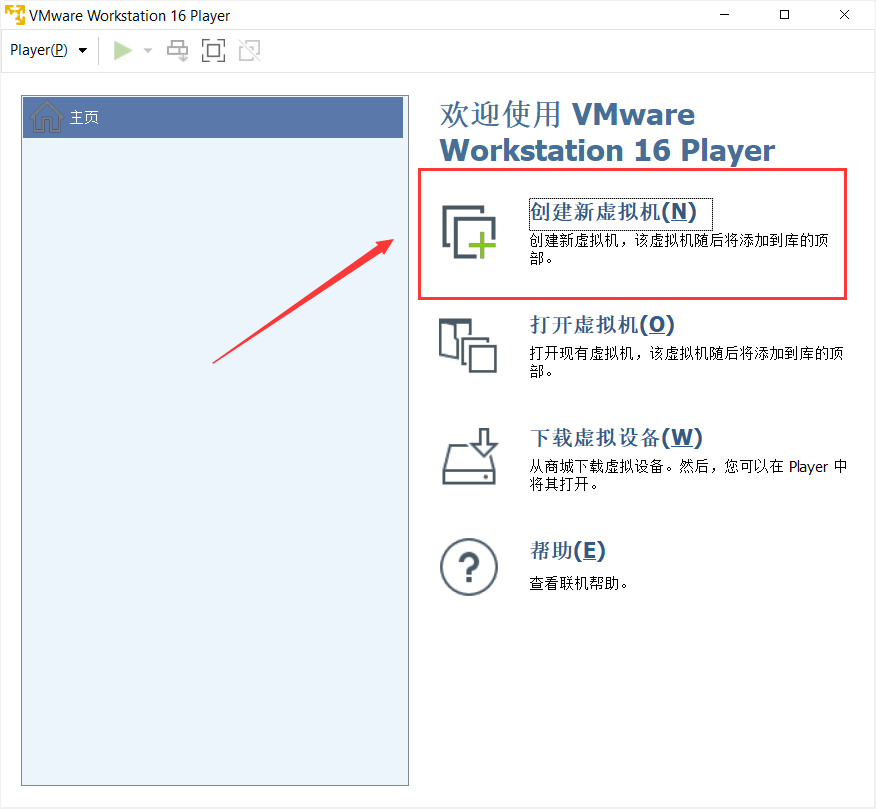
Task: Open the 打开虚拟机(O) link
Action: (x=602, y=325)
